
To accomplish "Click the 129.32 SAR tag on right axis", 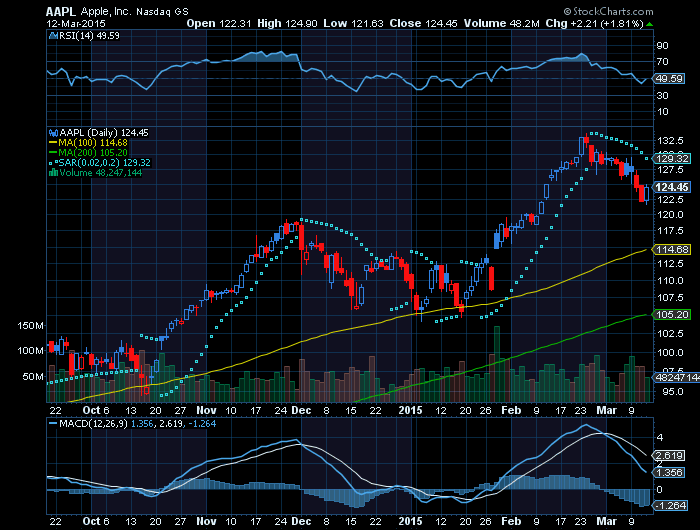I will pyautogui.click(x=672, y=159).
